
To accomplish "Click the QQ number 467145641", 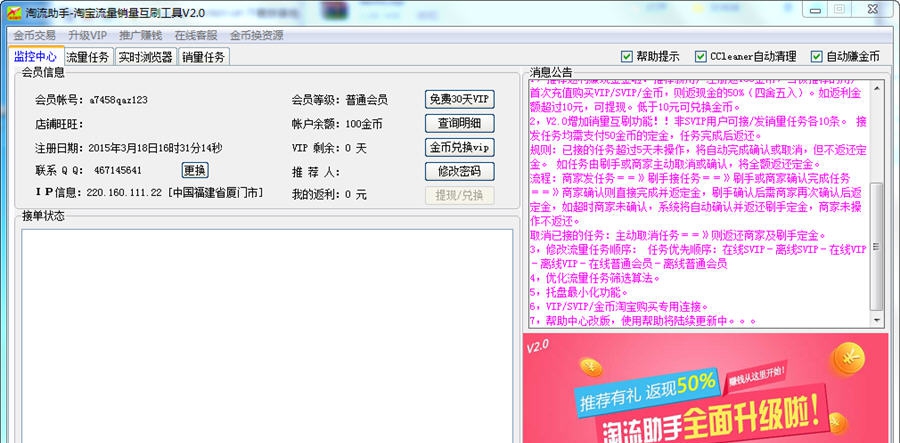I will 118,170.
